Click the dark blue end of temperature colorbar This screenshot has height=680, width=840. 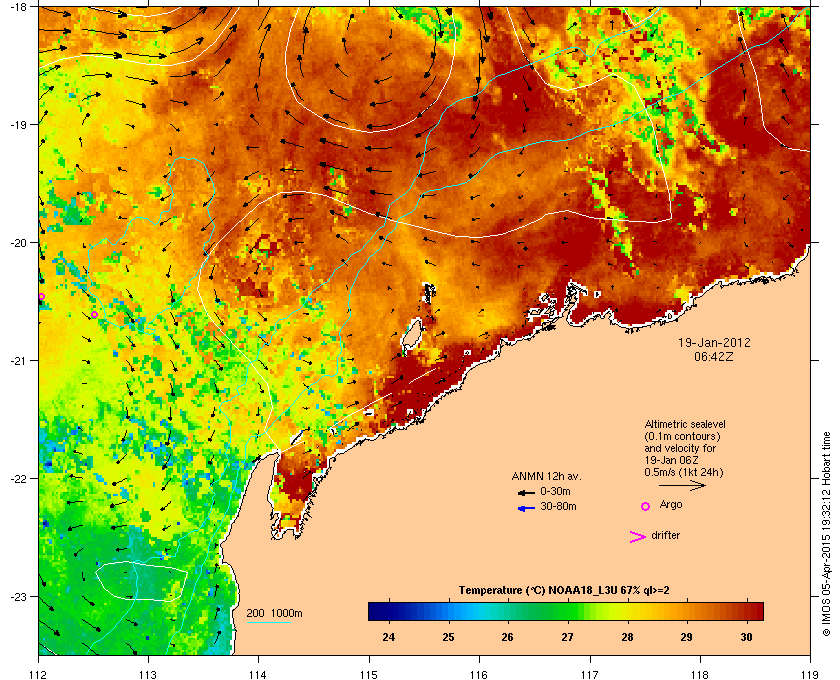(x=378, y=611)
